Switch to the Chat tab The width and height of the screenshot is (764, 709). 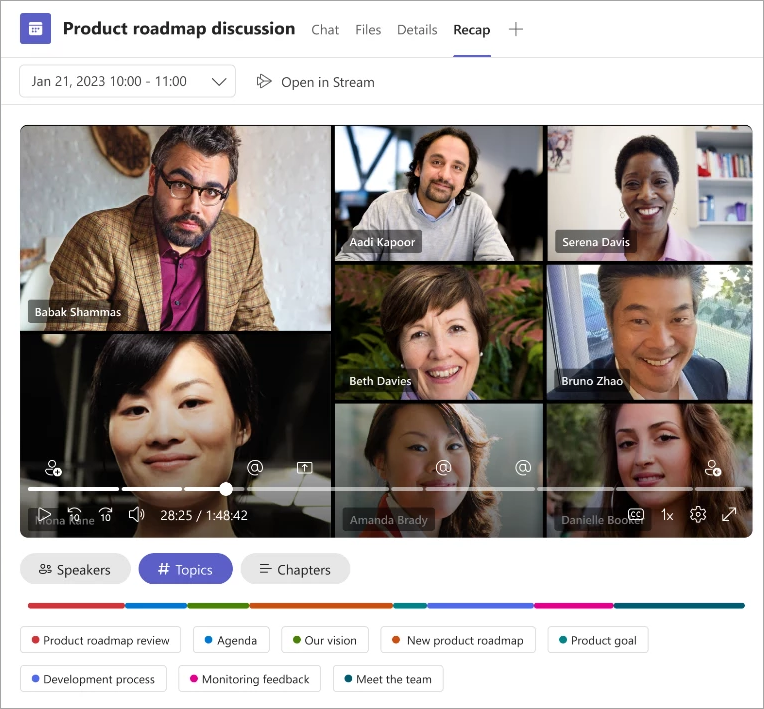click(325, 30)
